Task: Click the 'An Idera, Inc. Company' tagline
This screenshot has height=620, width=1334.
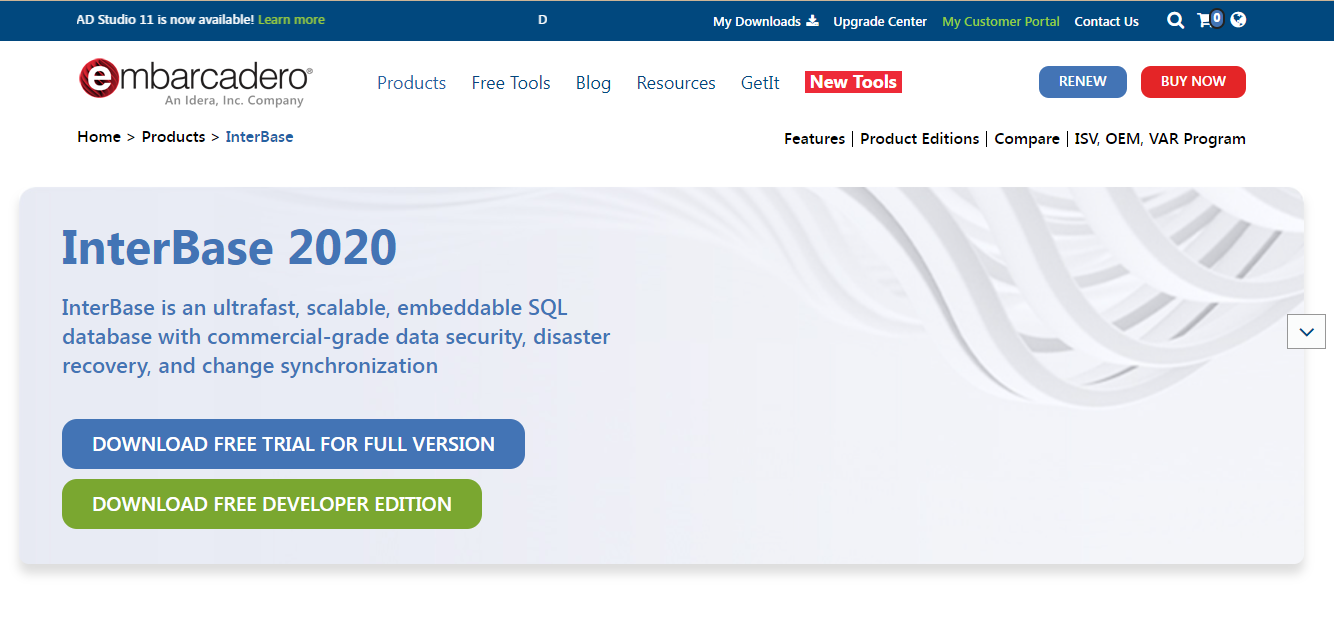Action: coord(234,101)
